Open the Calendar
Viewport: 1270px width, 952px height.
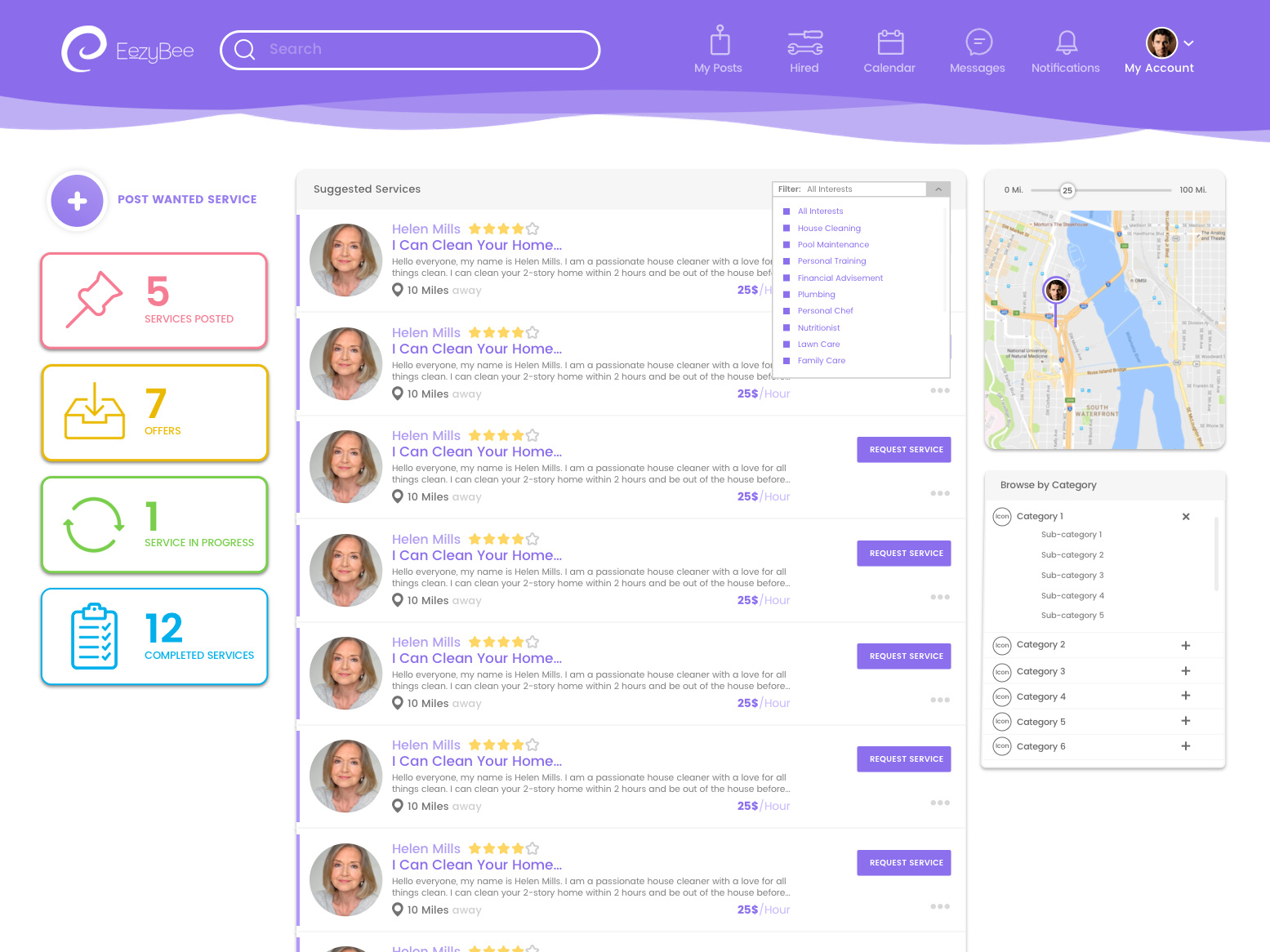(889, 49)
